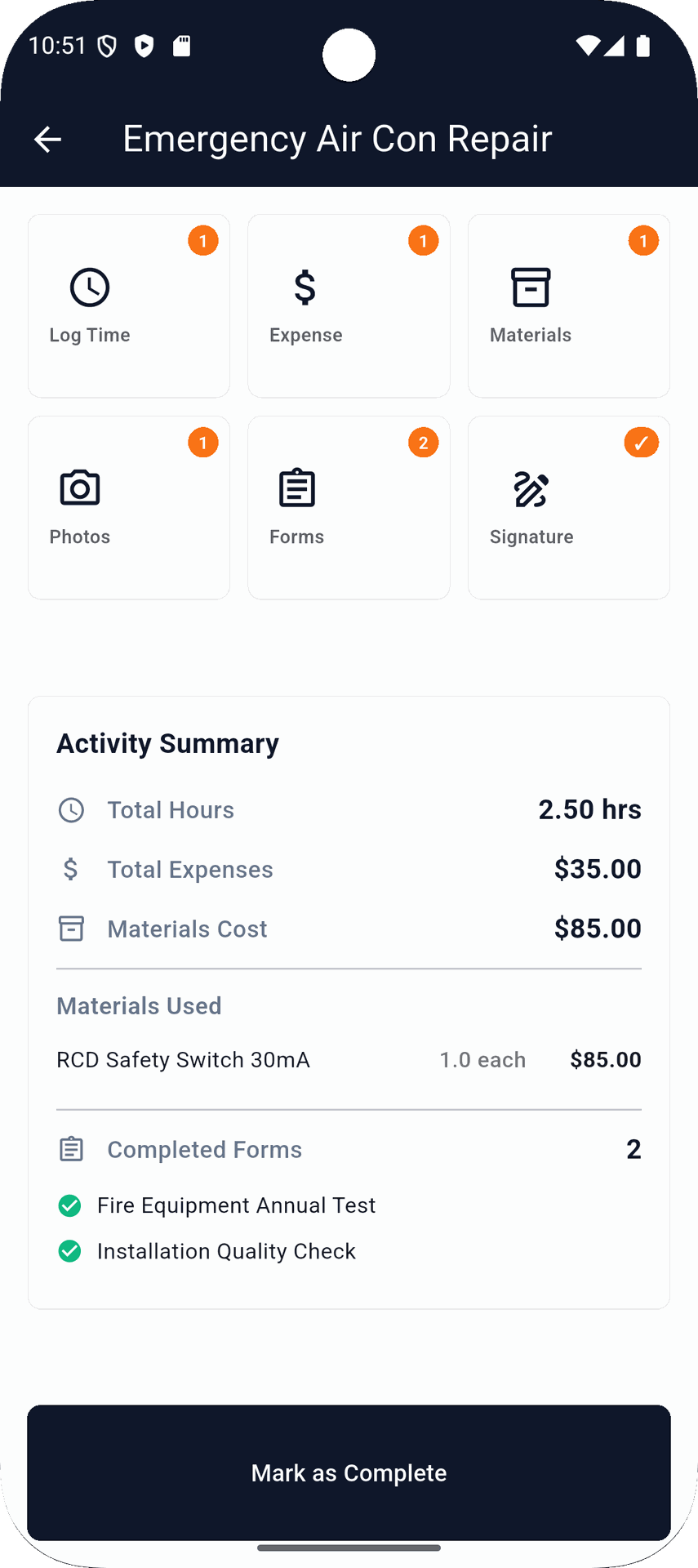The width and height of the screenshot is (698, 1568).
Task: Open the Fire Equipment Annual Test form
Action: pos(236,1205)
